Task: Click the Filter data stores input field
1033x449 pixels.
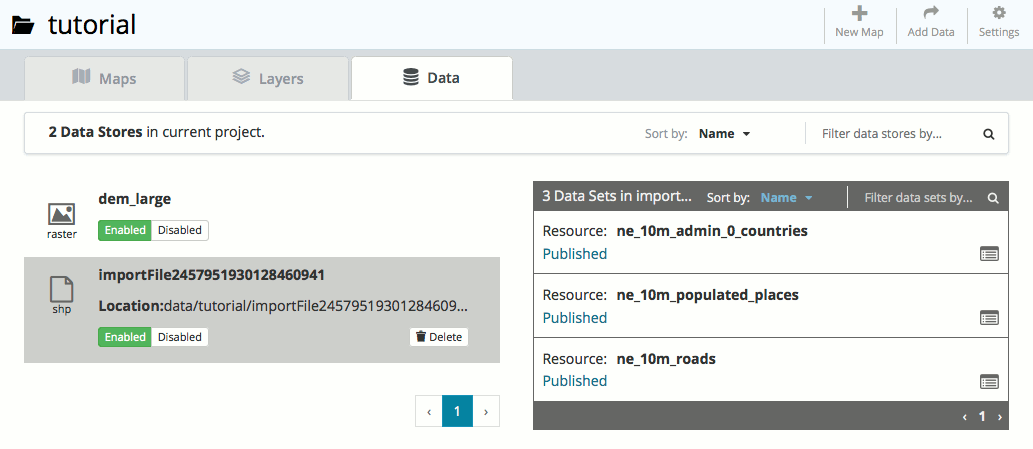Action: pyautogui.click(x=895, y=134)
